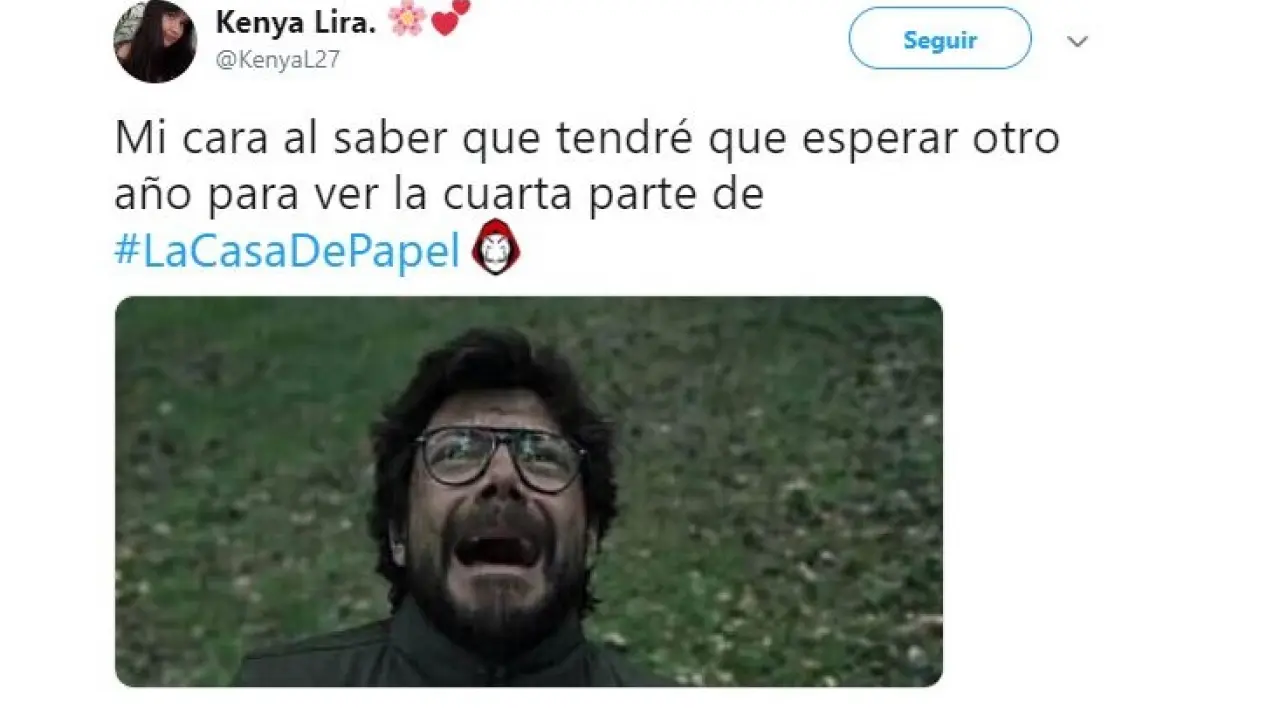The width and height of the screenshot is (1280, 720).
Task: Follow the account with the Seguir button
Action: (x=940, y=39)
